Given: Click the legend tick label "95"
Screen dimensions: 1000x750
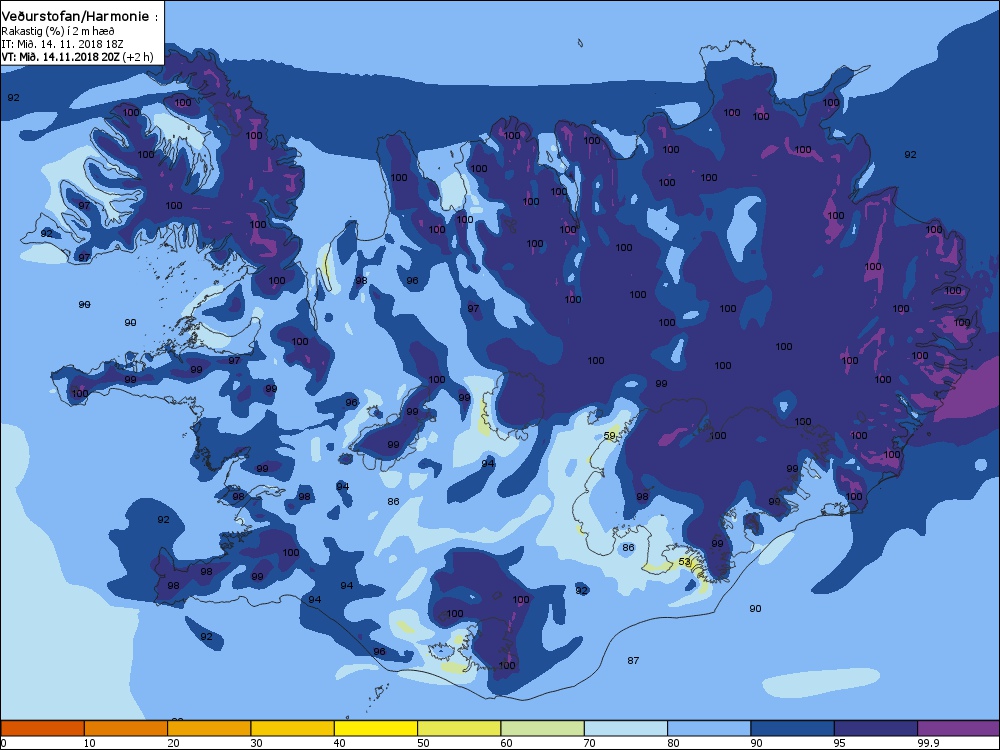Looking at the screenshot, I should click(839, 743).
